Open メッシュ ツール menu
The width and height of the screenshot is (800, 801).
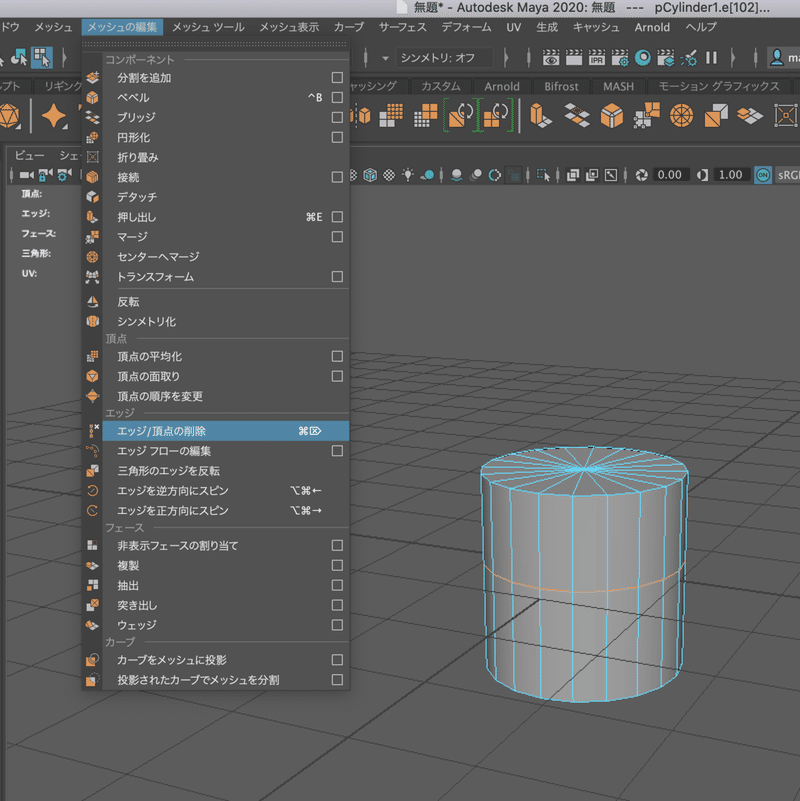(x=208, y=27)
